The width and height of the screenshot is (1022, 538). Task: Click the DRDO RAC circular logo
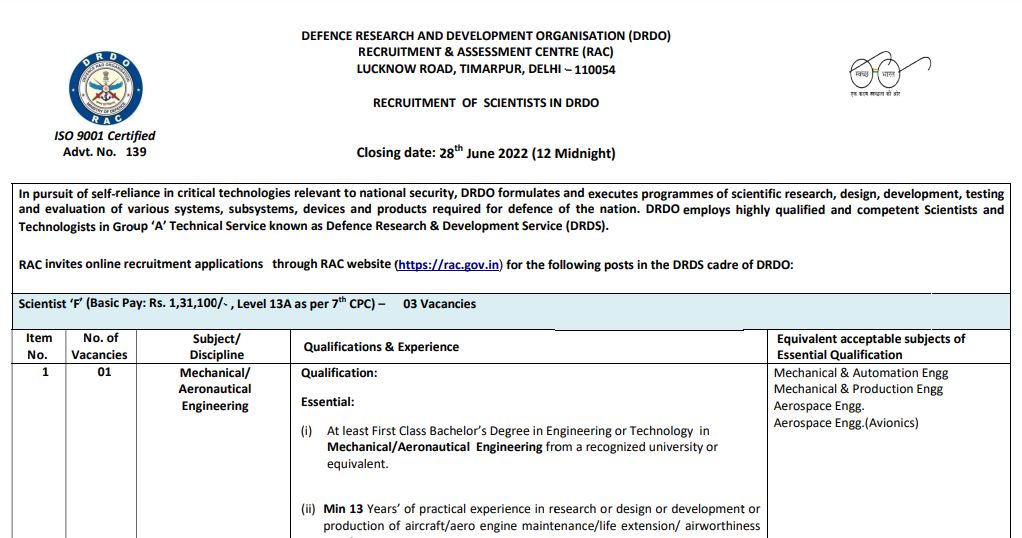(x=106, y=88)
